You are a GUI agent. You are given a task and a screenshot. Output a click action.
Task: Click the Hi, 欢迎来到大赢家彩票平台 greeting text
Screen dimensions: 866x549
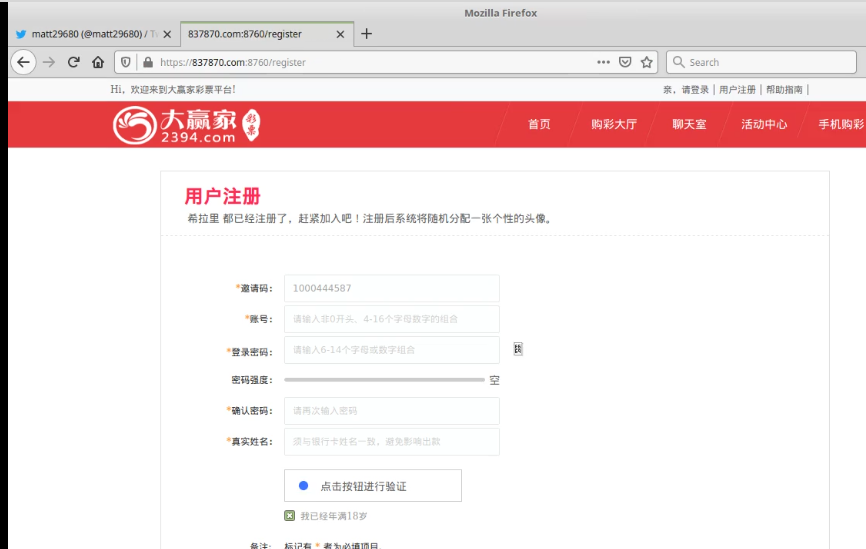pyautogui.click(x=173, y=89)
